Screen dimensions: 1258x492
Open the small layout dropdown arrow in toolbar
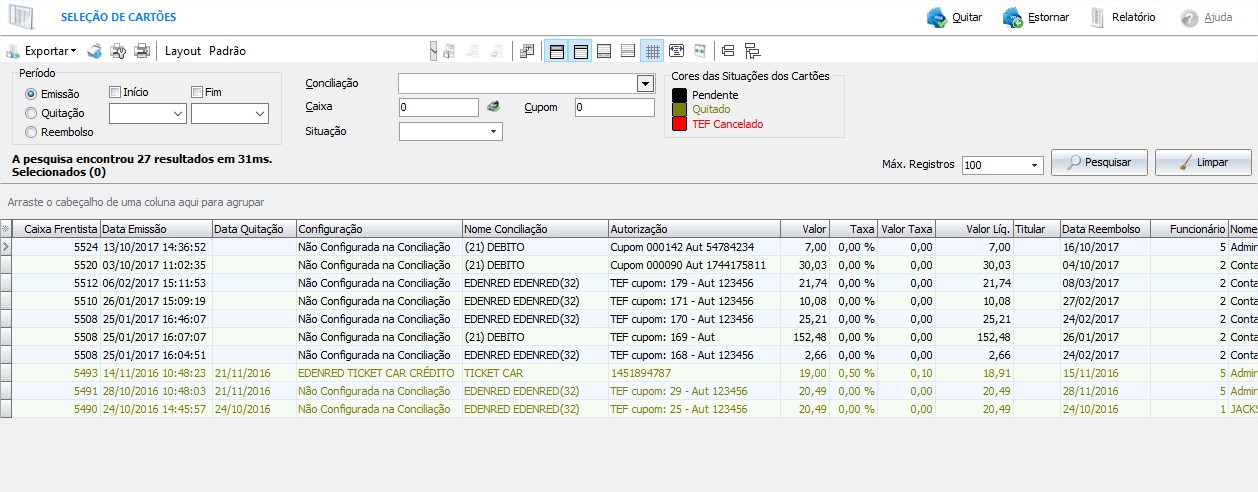pos(433,50)
